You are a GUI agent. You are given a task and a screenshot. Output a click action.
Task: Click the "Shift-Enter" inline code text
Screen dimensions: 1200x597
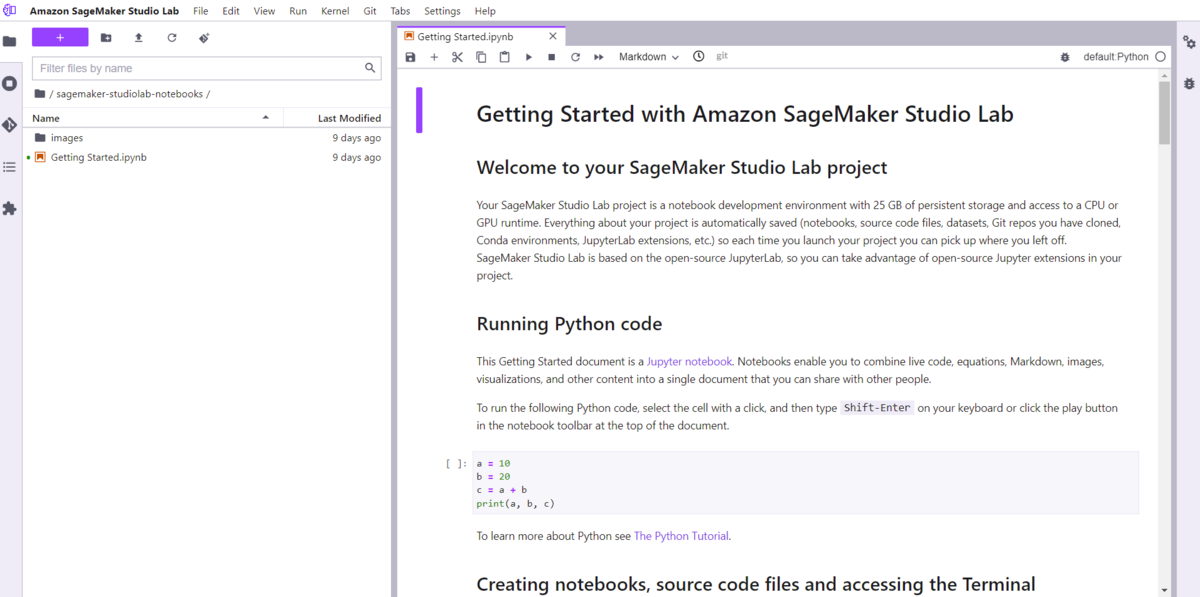877,408
